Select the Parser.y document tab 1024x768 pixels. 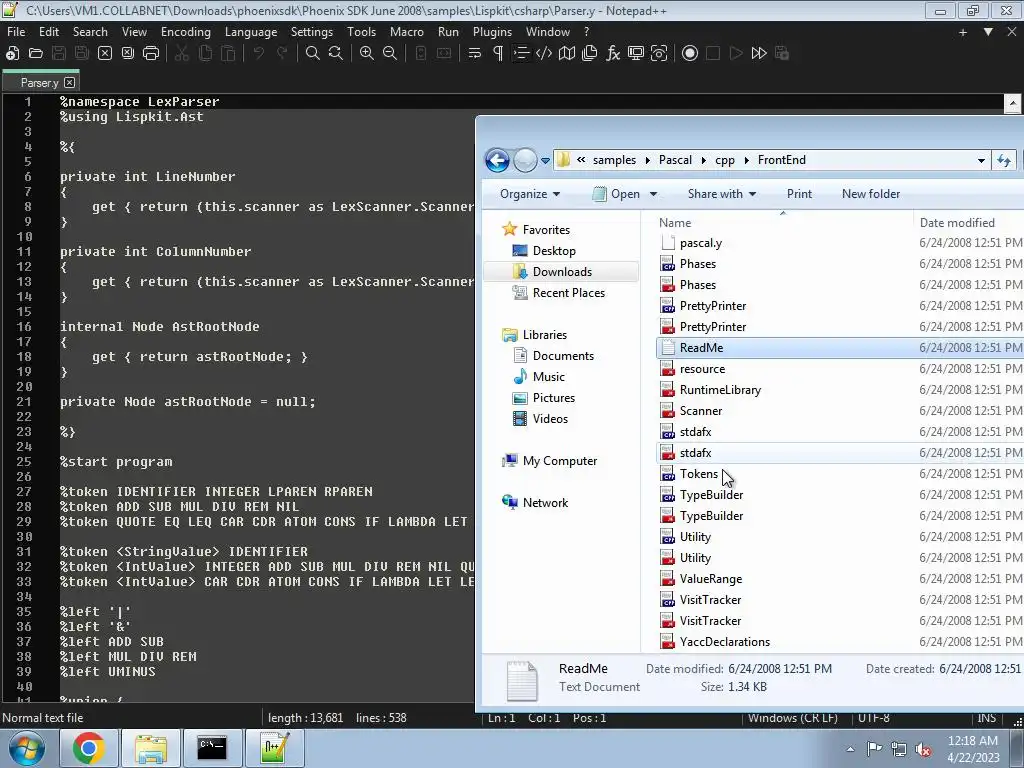39,82
